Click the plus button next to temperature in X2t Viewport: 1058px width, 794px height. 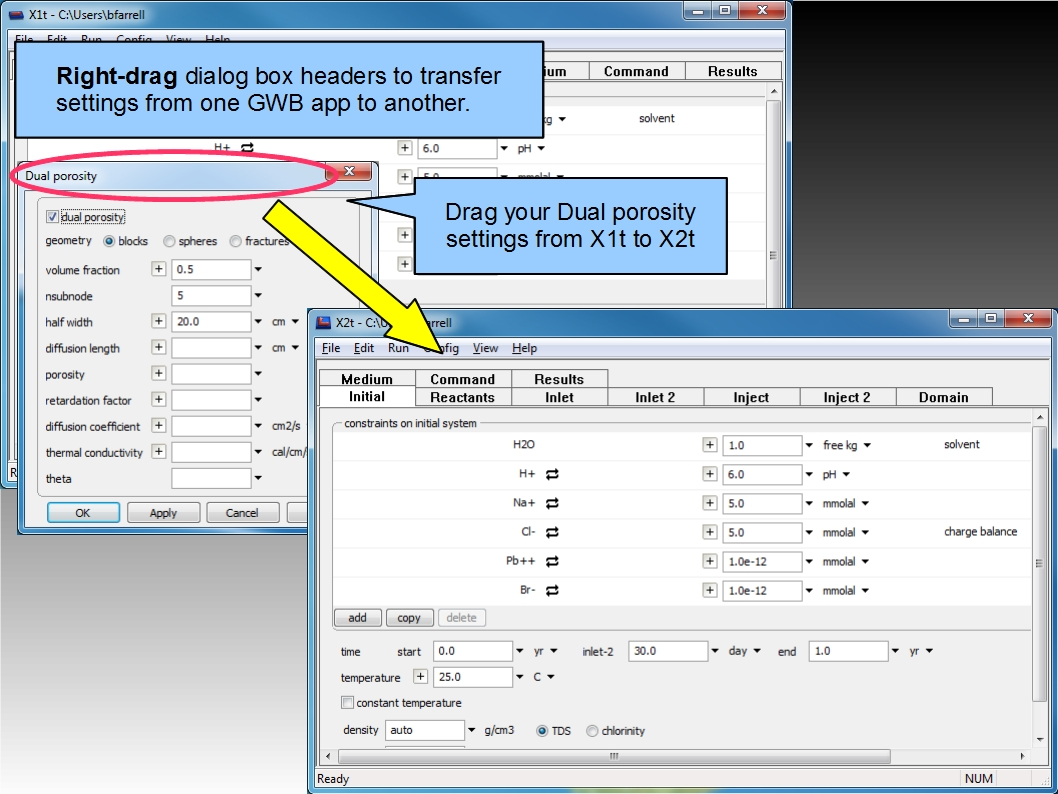click(x=420, y=676)
